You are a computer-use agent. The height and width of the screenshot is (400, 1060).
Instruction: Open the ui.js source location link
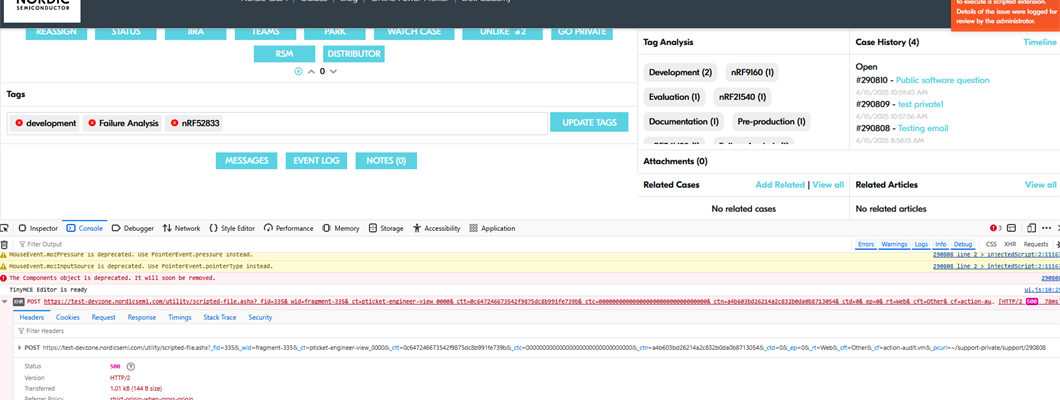pos(1042,289)
